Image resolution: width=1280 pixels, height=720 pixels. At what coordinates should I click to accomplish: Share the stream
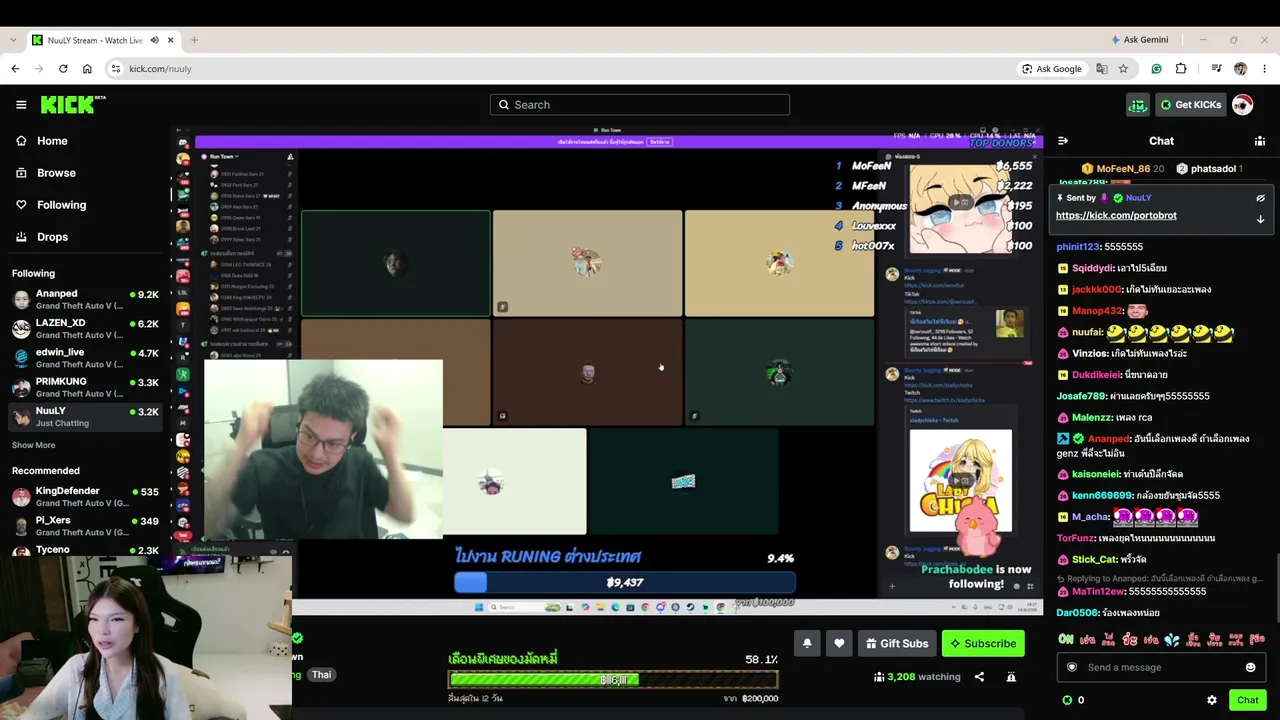(x=979, y=677)
